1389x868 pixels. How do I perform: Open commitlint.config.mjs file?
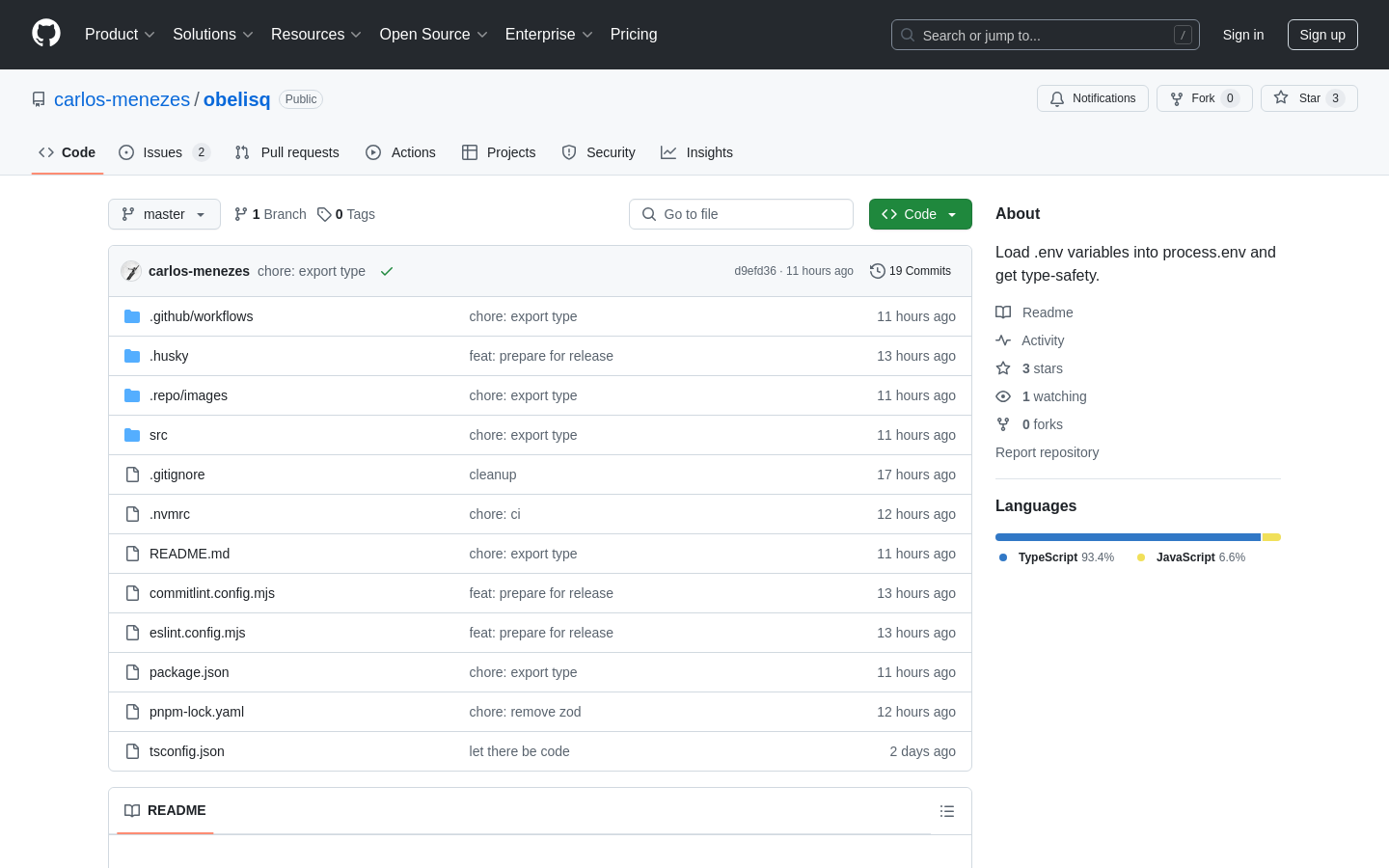[x=212, y=593]
